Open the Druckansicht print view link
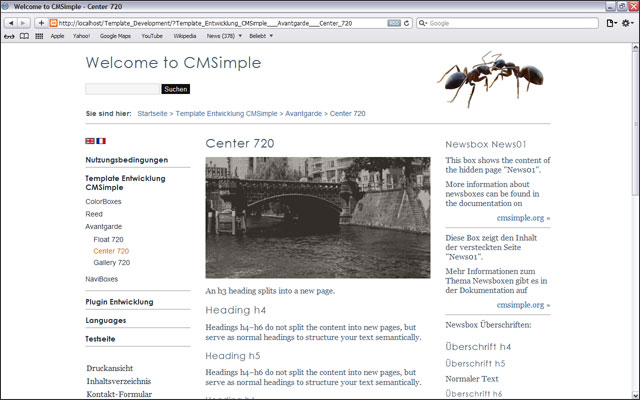Viewport: 640px width, 400px height. [x=109, y=368]
